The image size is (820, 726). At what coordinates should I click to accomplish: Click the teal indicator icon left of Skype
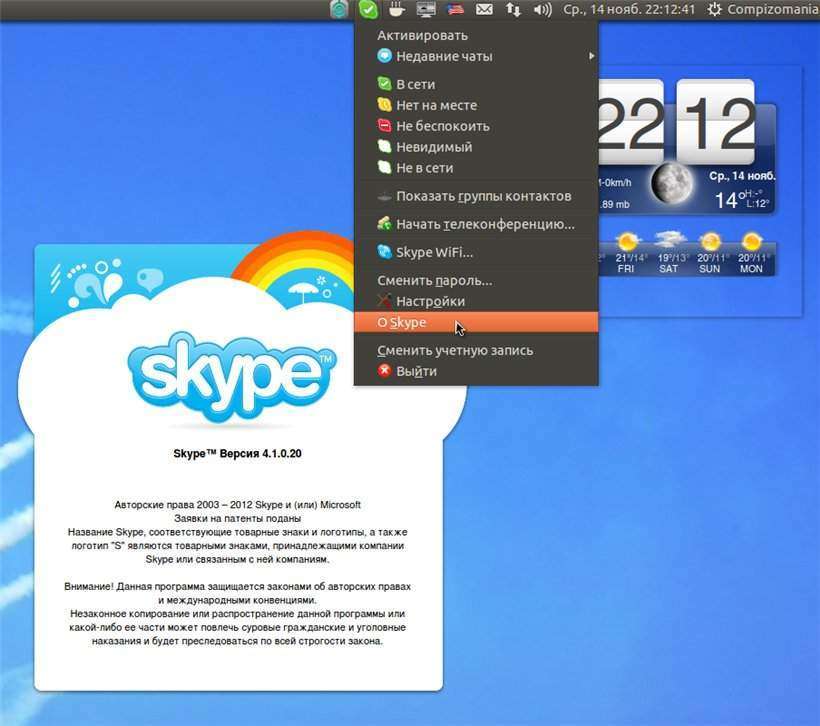[339, 9]
